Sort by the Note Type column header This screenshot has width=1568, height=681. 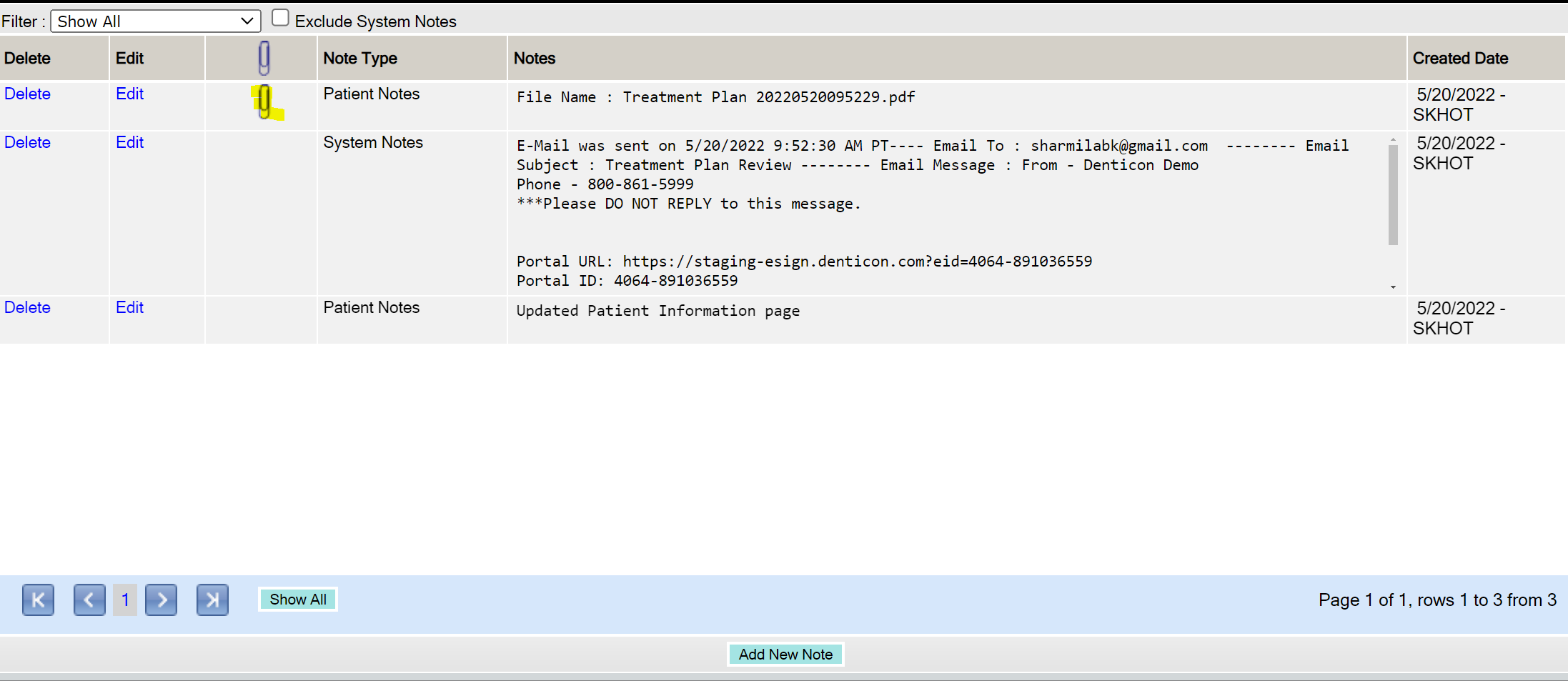[x=360, y=59]
